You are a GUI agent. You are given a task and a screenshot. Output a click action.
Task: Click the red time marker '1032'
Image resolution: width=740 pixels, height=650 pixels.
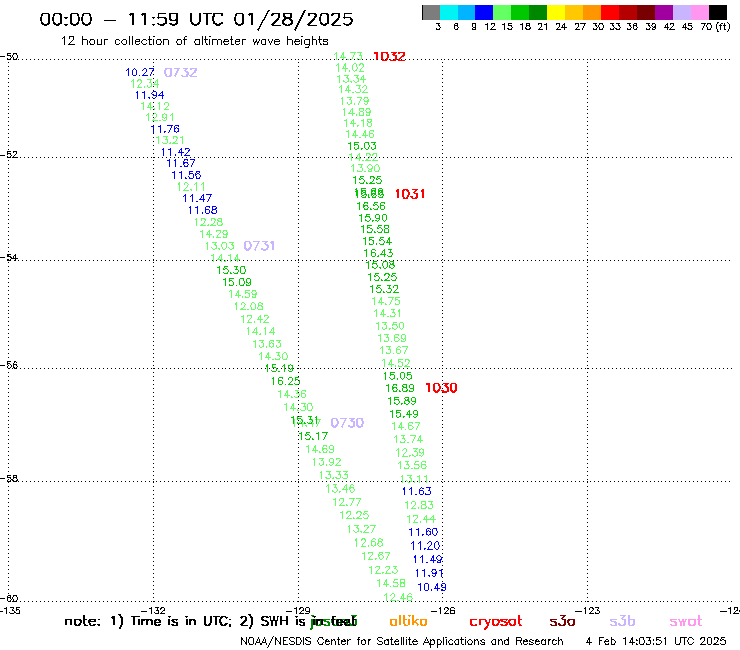coord(389,57)
